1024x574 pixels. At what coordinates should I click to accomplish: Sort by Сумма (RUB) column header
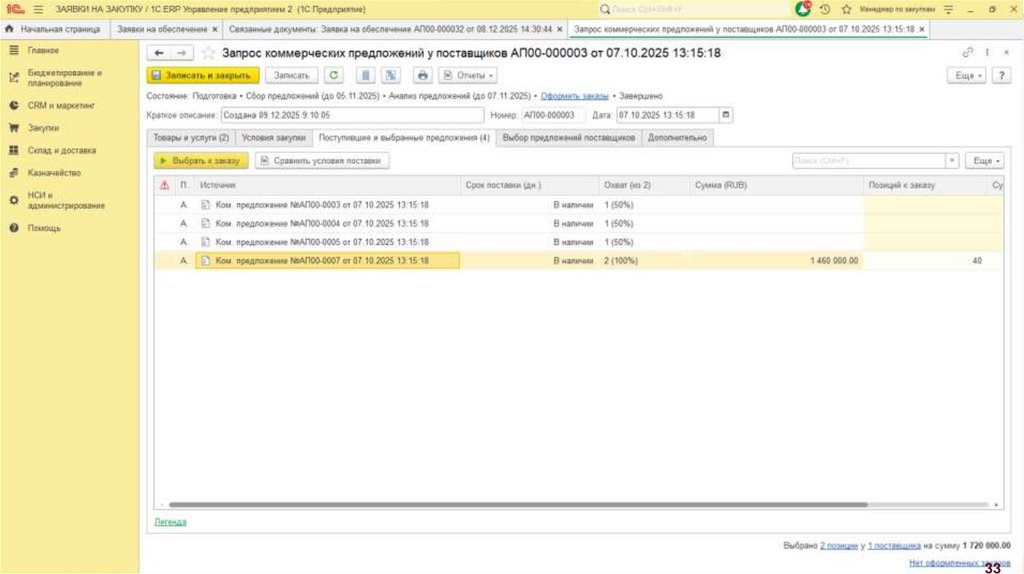coord(776,185)
